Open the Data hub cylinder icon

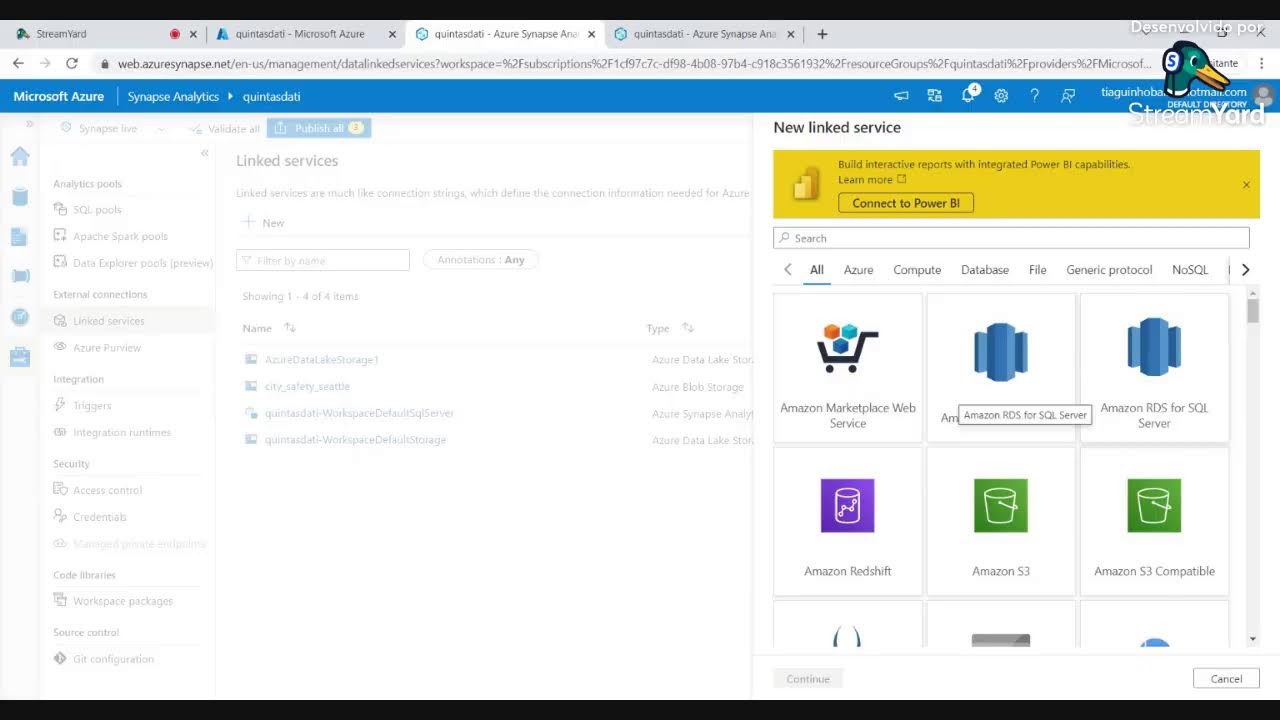pyautogui.click(x=20, y=196)
